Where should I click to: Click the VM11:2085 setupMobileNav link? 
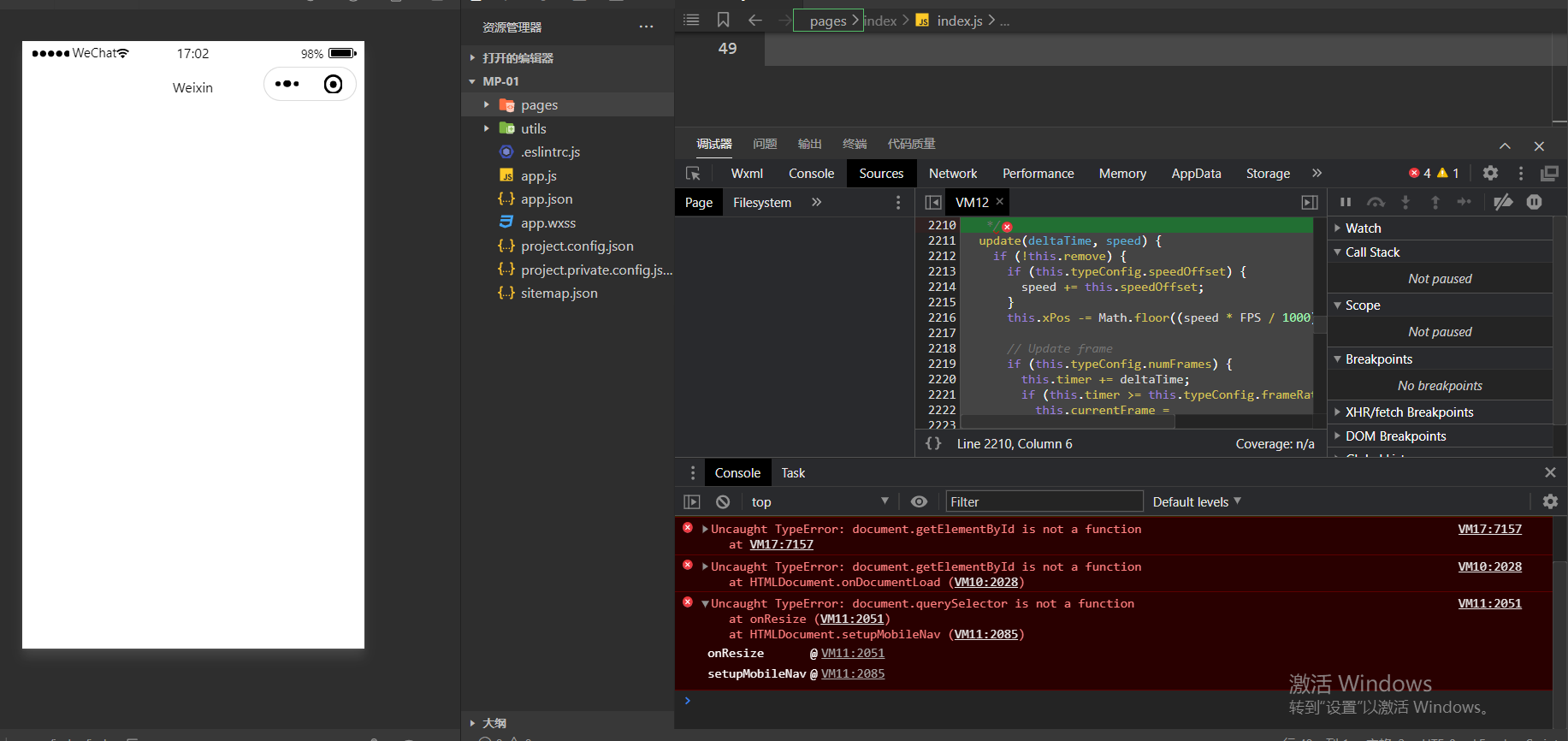[x=853, y=674]
